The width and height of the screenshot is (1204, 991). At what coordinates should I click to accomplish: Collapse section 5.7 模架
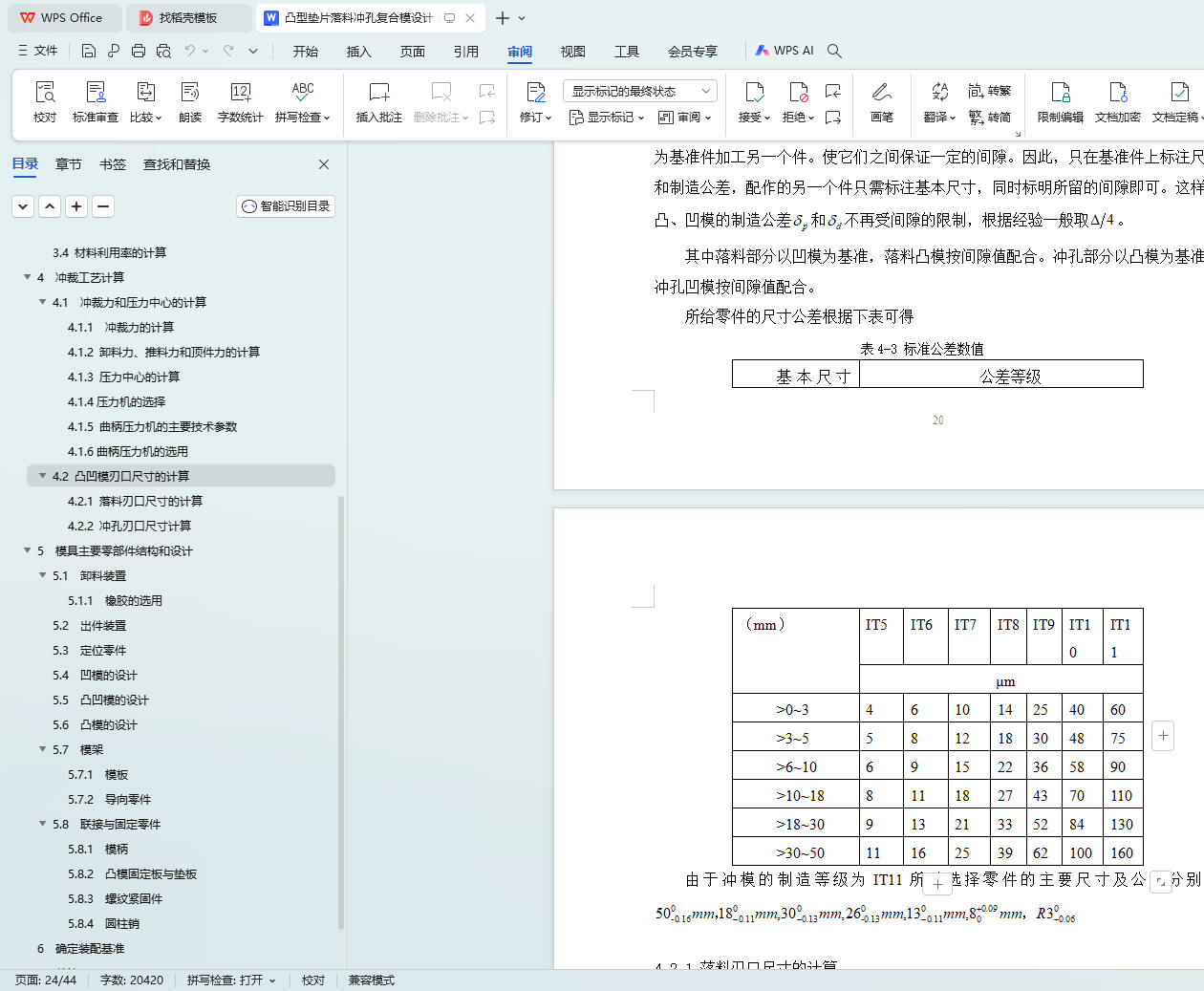tap(42, 749)
